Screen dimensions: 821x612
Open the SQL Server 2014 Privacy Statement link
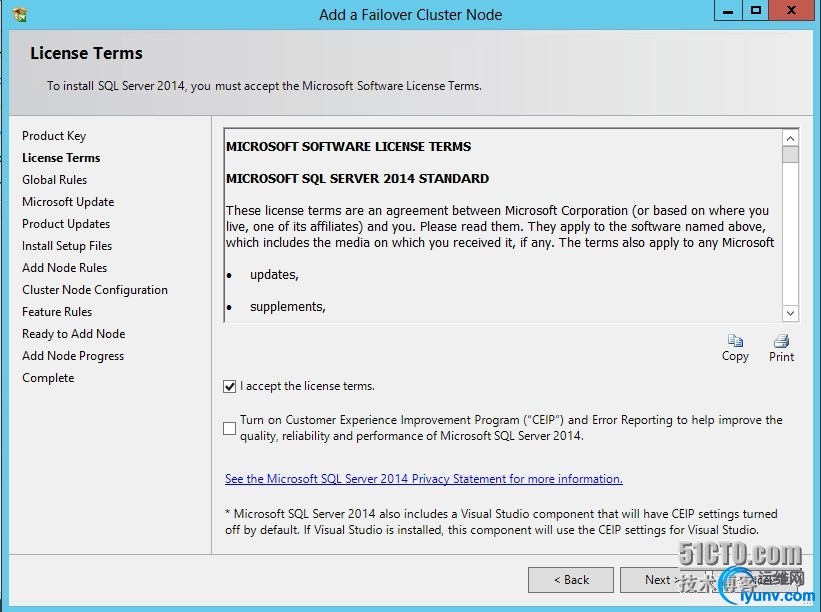pyautogui.click(x=424, y=479)
